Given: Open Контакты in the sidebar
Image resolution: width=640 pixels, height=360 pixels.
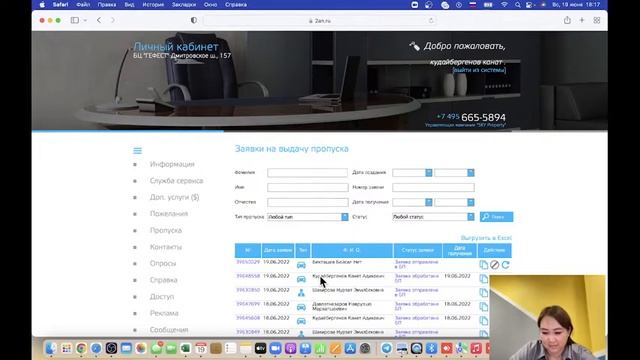Looking at the screenshot, I should 166,247.
